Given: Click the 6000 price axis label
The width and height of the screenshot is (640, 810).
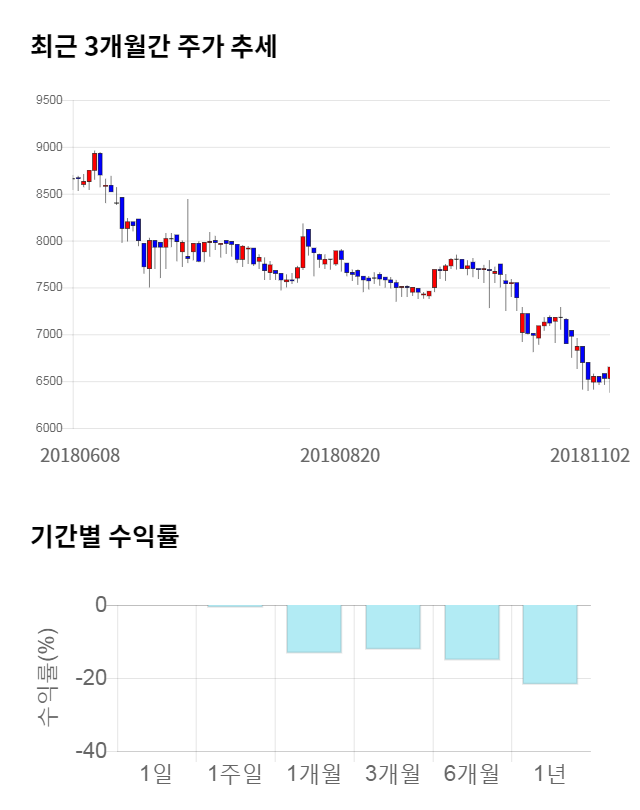Looking at the screenshot, I should click(48, 428).
